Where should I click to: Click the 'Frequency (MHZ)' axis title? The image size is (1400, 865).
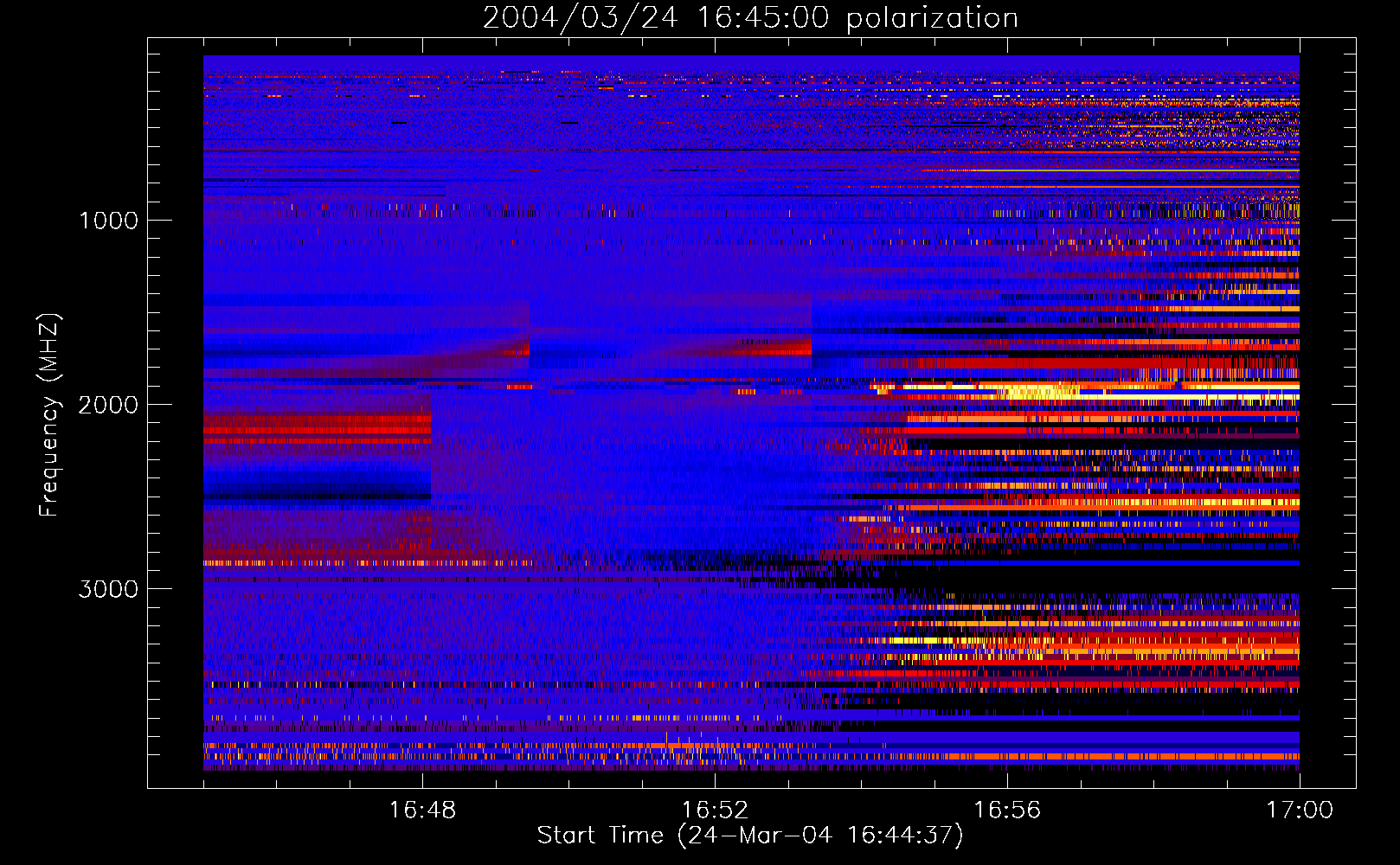(x=49, y=415)
